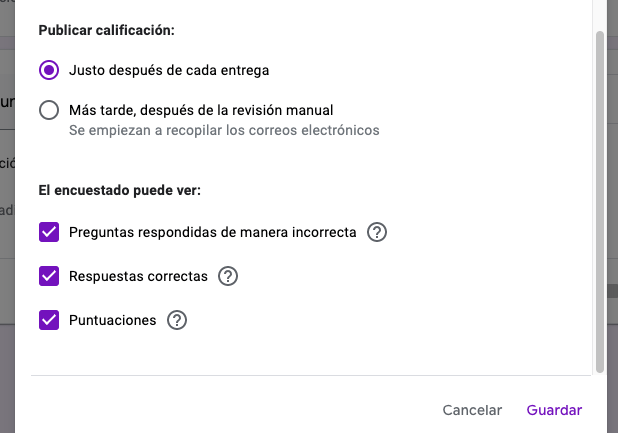
Task: Click the 'El encuestado puede ver:' heading
Action: point(121,190)
